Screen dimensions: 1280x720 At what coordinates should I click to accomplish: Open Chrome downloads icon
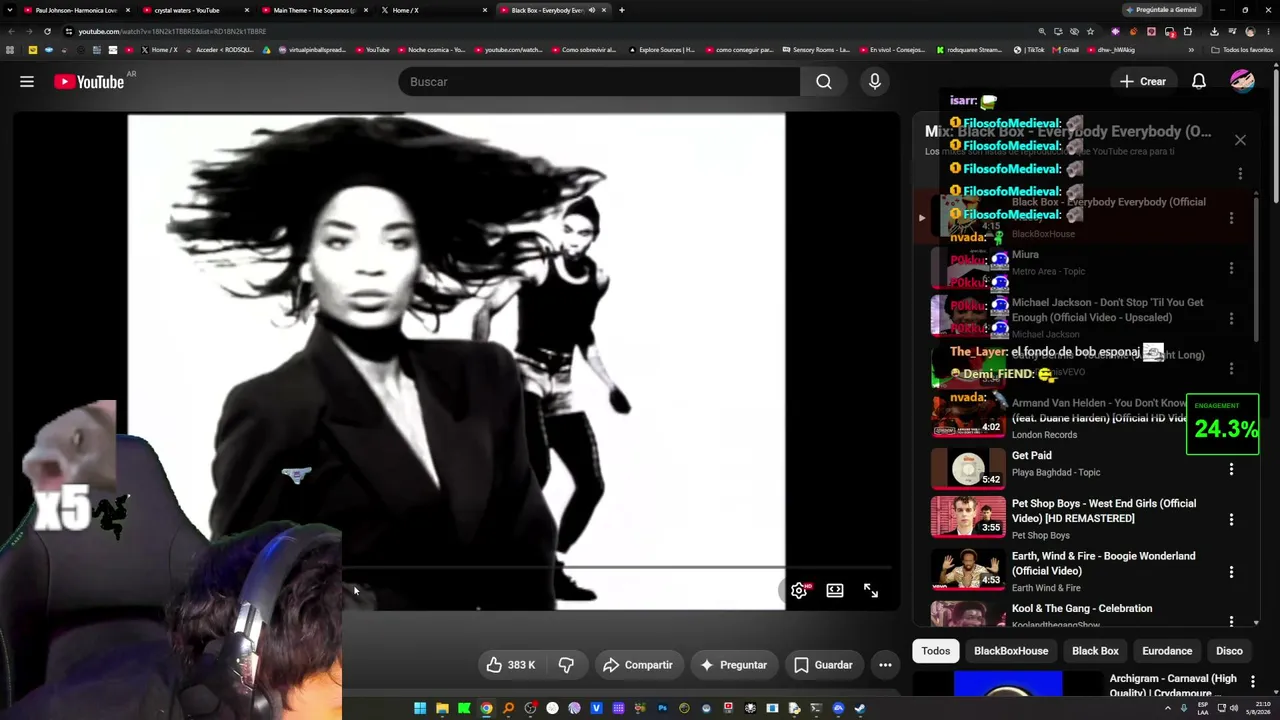tap(1214, 31)
